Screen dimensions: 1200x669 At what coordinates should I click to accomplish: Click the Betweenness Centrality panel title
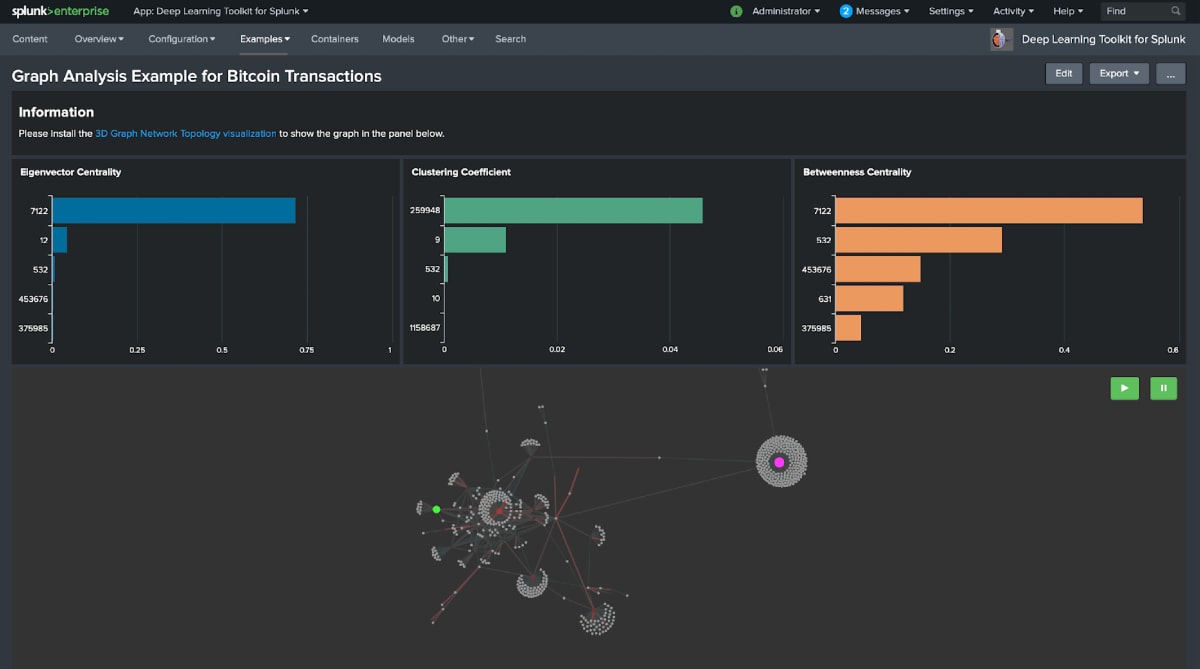(857, 172)
